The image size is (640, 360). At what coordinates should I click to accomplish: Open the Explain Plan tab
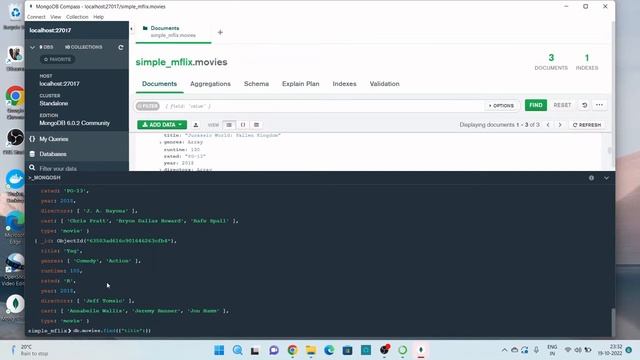[300, 84]
